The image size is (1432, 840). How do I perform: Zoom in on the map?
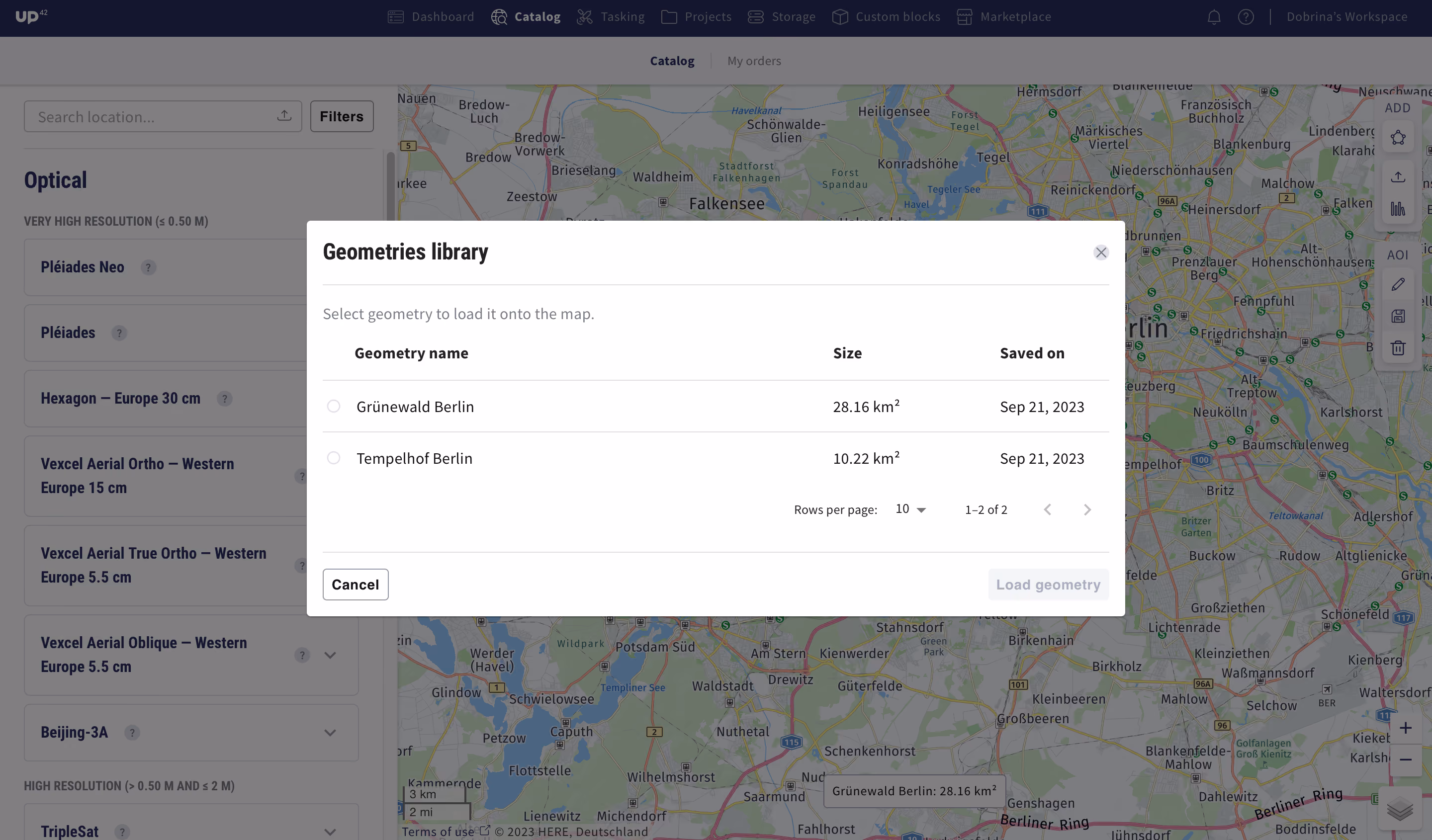(x=1405, y=728)
